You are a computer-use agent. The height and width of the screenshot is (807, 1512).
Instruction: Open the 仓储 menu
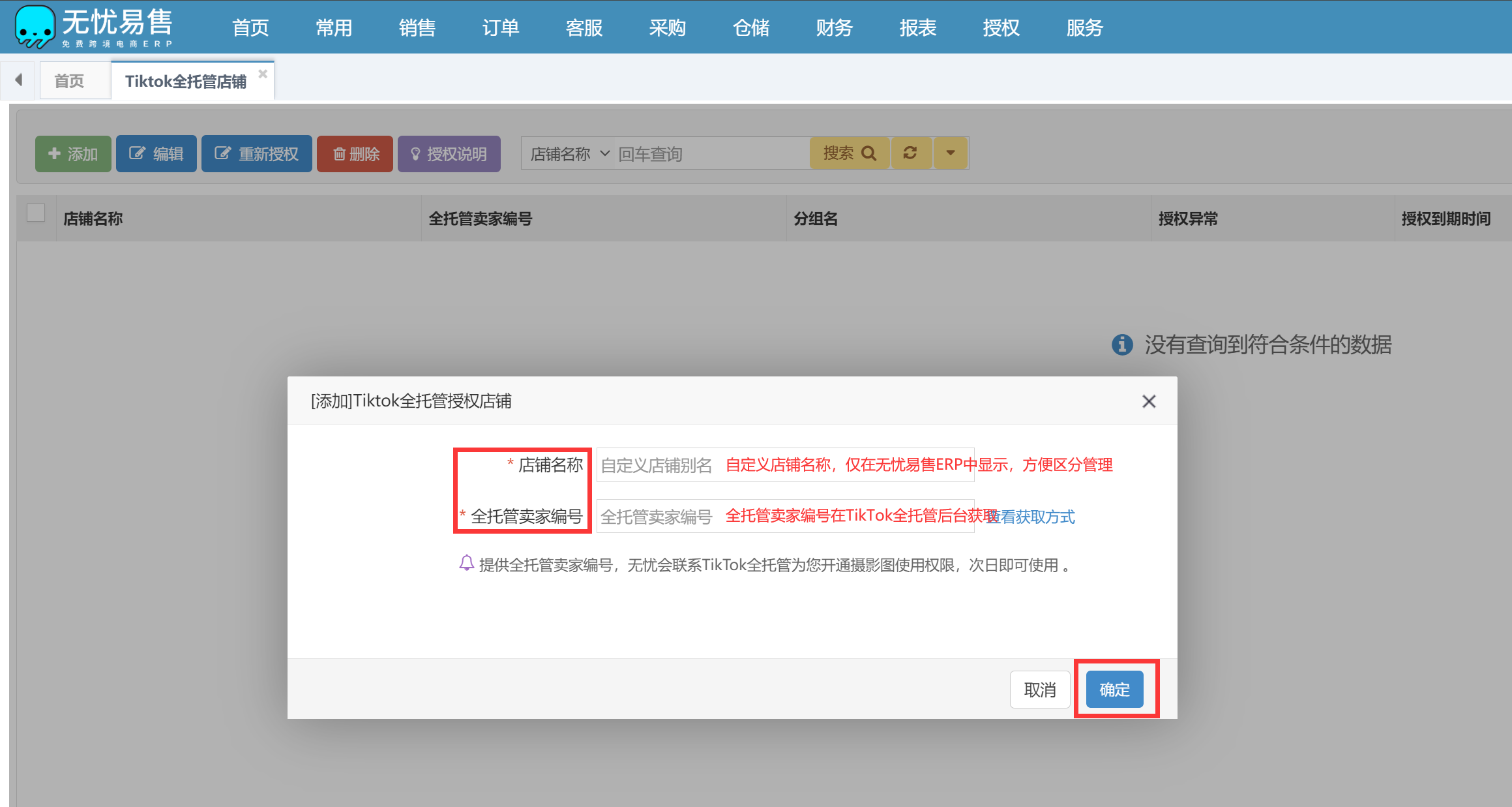coord(751,27)
